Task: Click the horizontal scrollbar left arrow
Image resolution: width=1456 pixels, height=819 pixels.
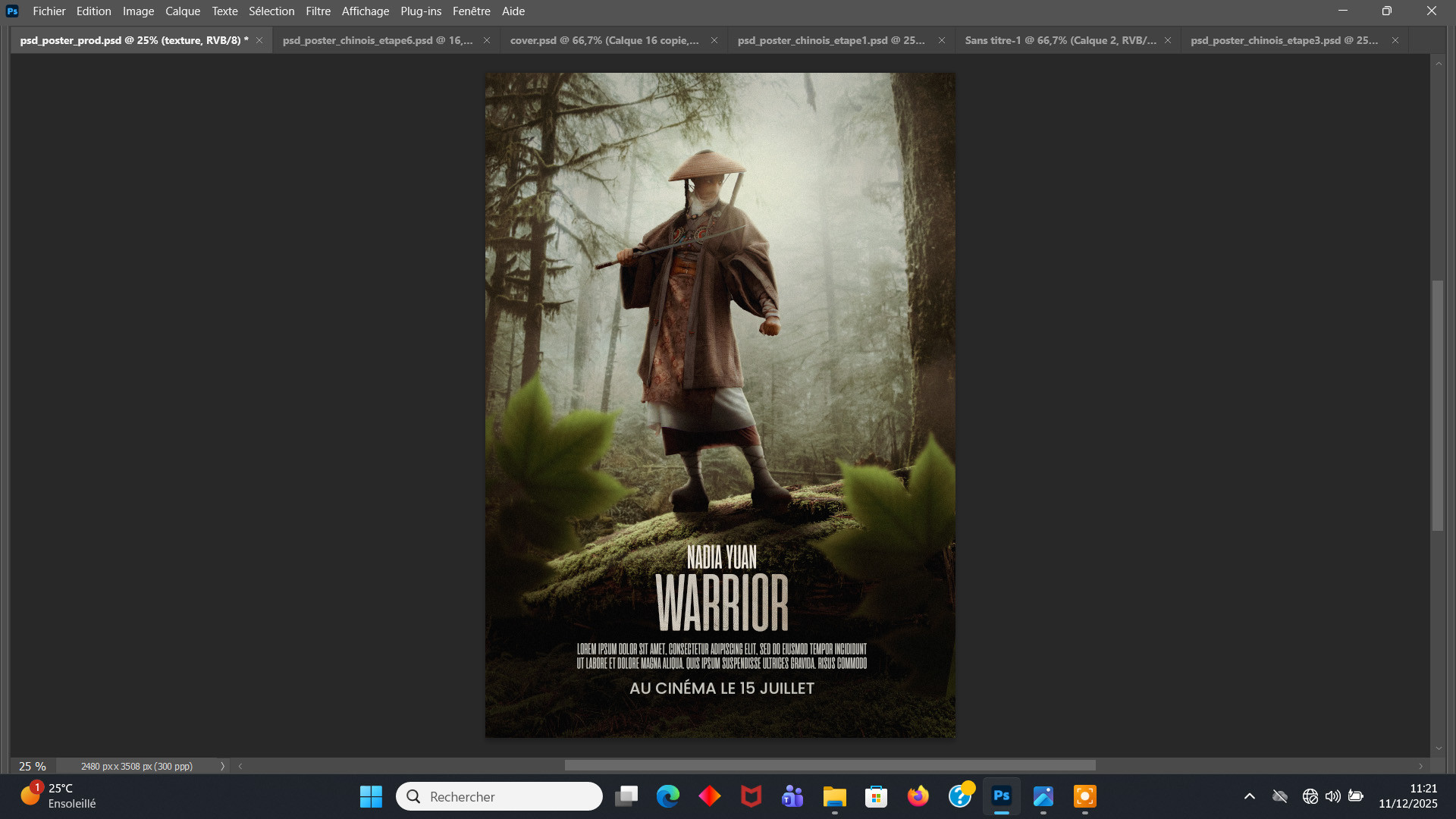Action: point(240,766)
